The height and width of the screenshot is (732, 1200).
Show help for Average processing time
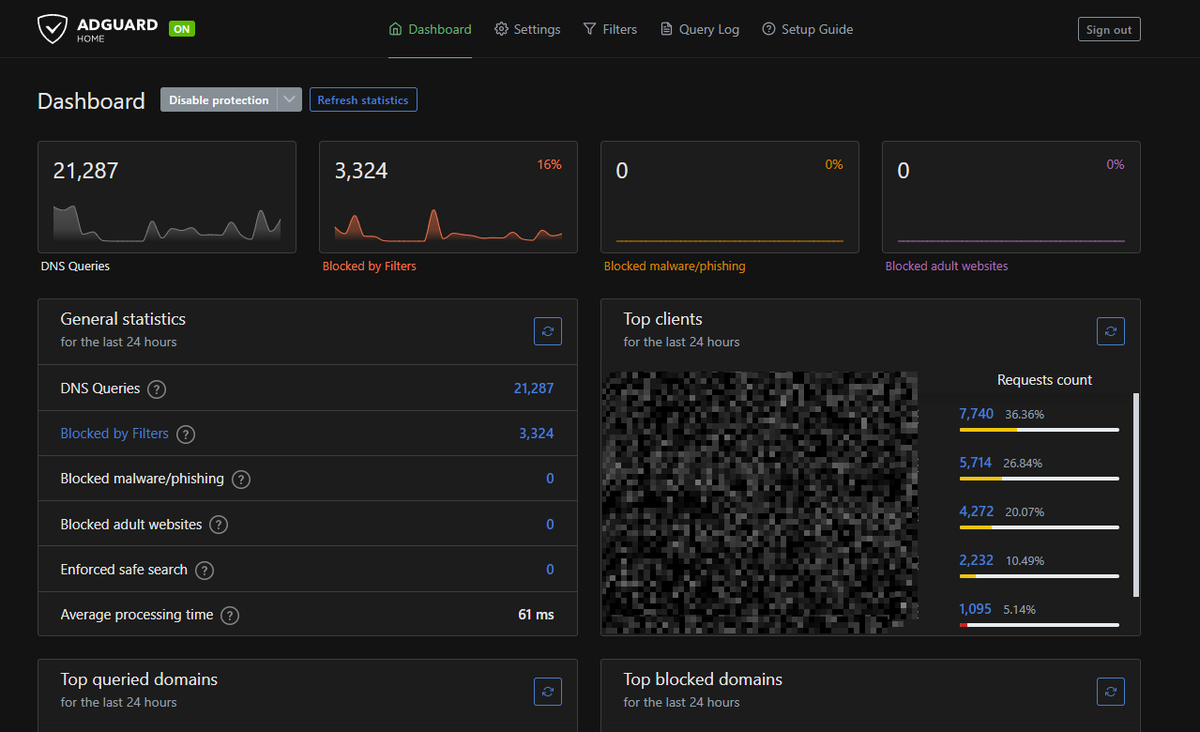tap(230, 616)
